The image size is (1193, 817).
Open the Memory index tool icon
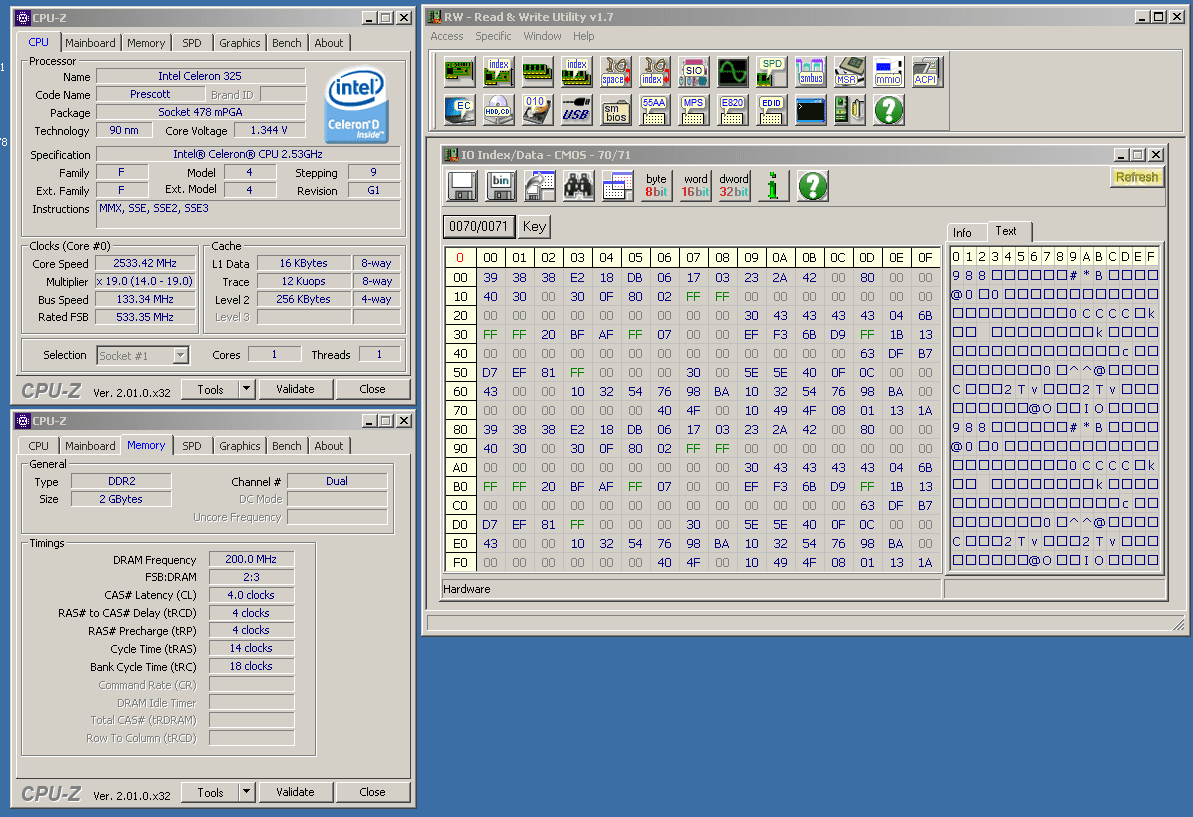click(576, 72)
